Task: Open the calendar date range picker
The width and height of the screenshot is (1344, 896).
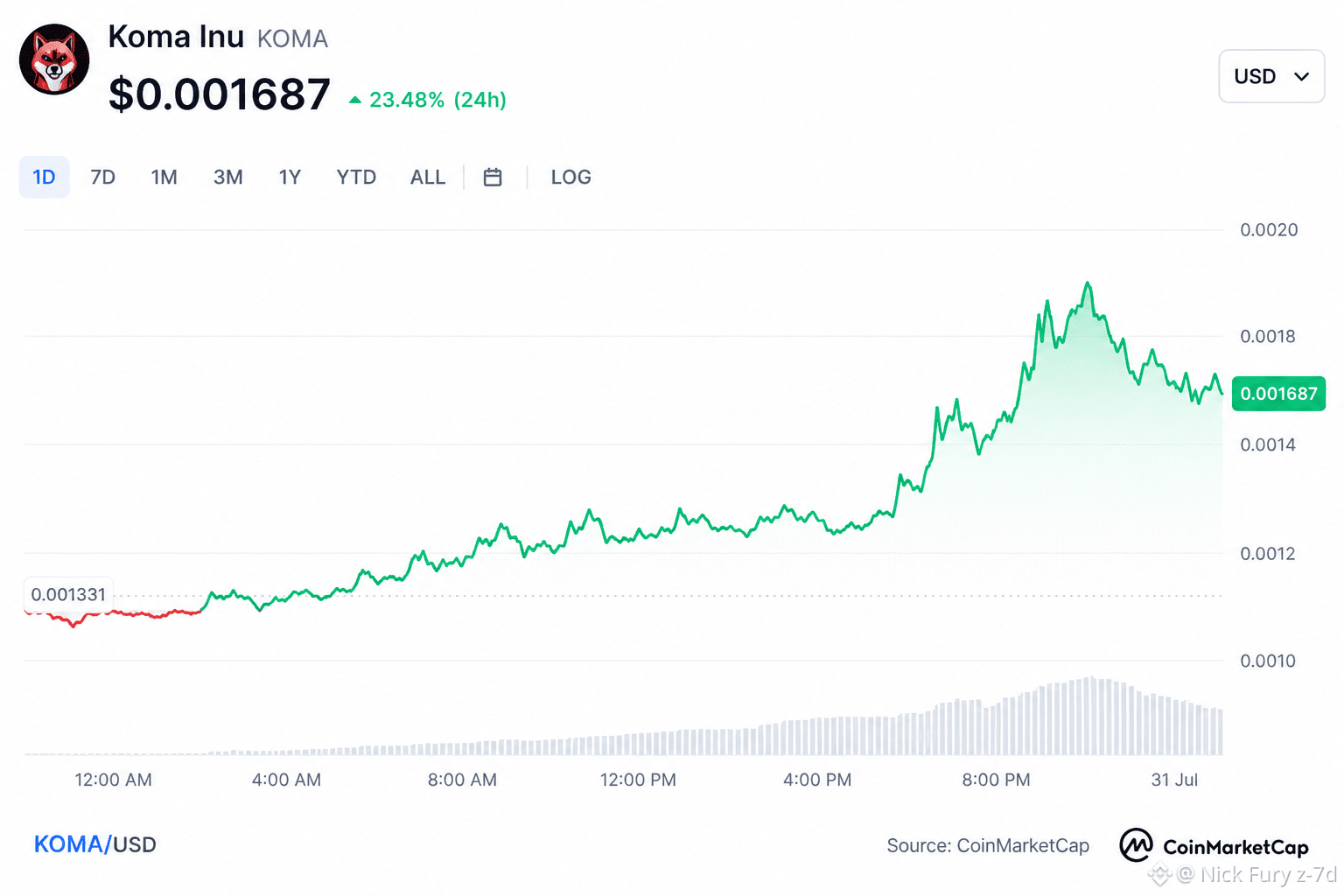Action: pos(493,177)
